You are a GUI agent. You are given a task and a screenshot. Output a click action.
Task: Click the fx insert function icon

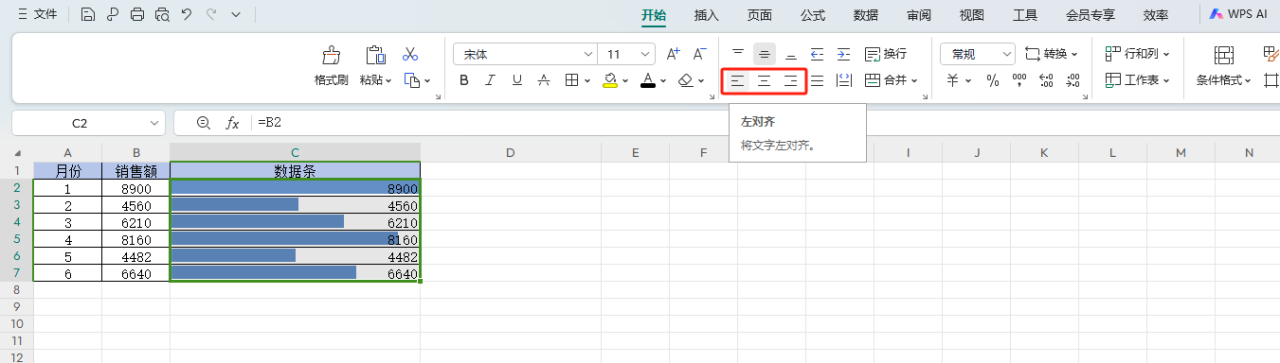pos(232,122)
